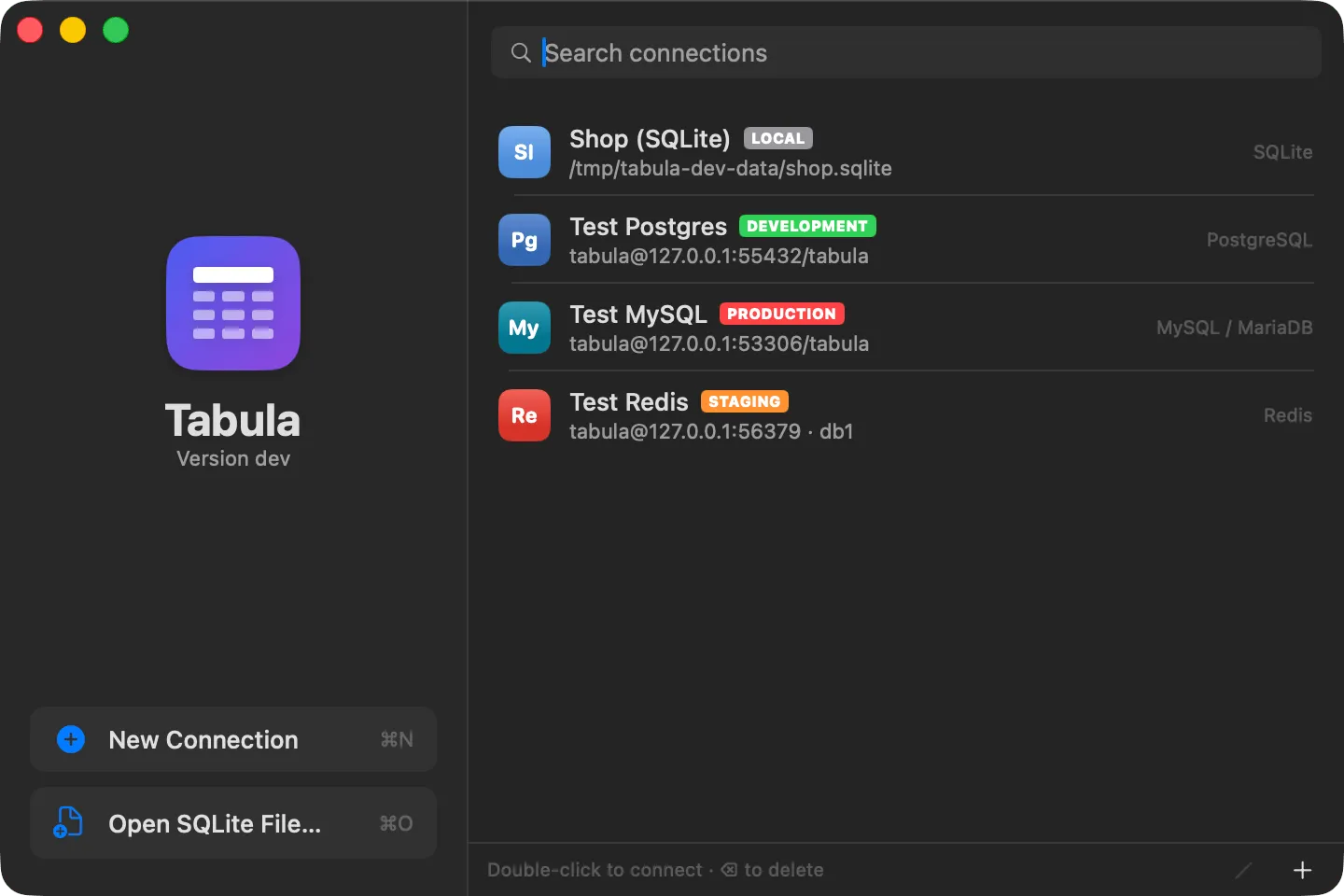This screenshot has height=896, width=1344.
Task: Click the green zoom window button
Action: pos(116,30)
